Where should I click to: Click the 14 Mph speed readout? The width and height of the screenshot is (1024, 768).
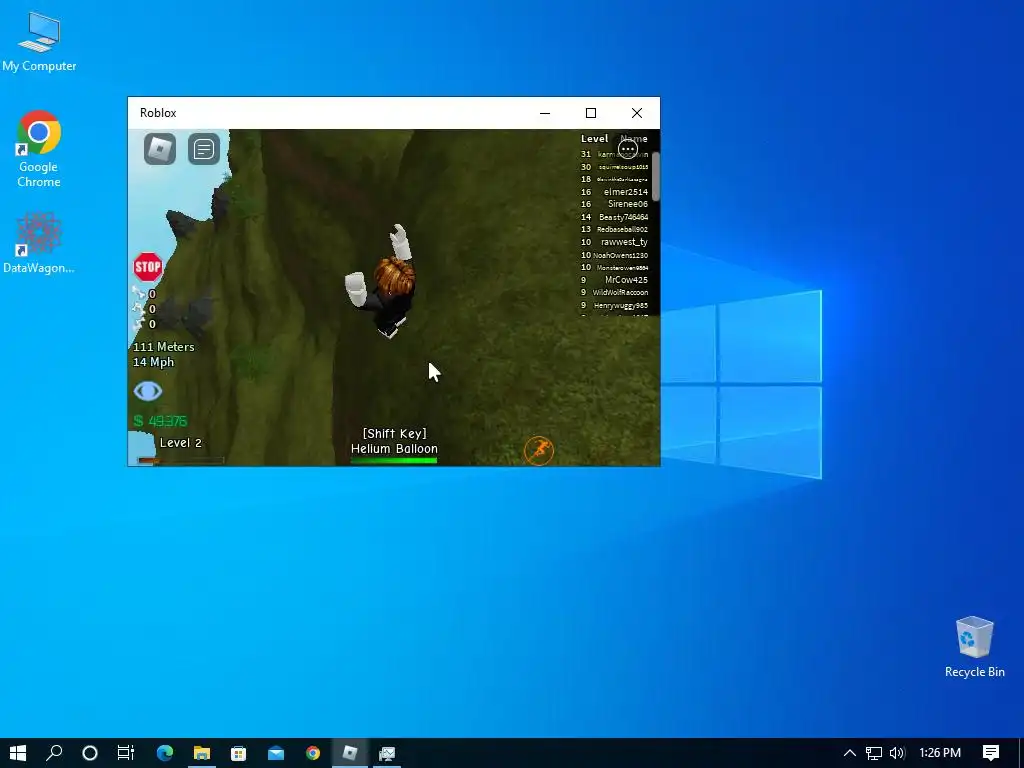click(153, 362)
